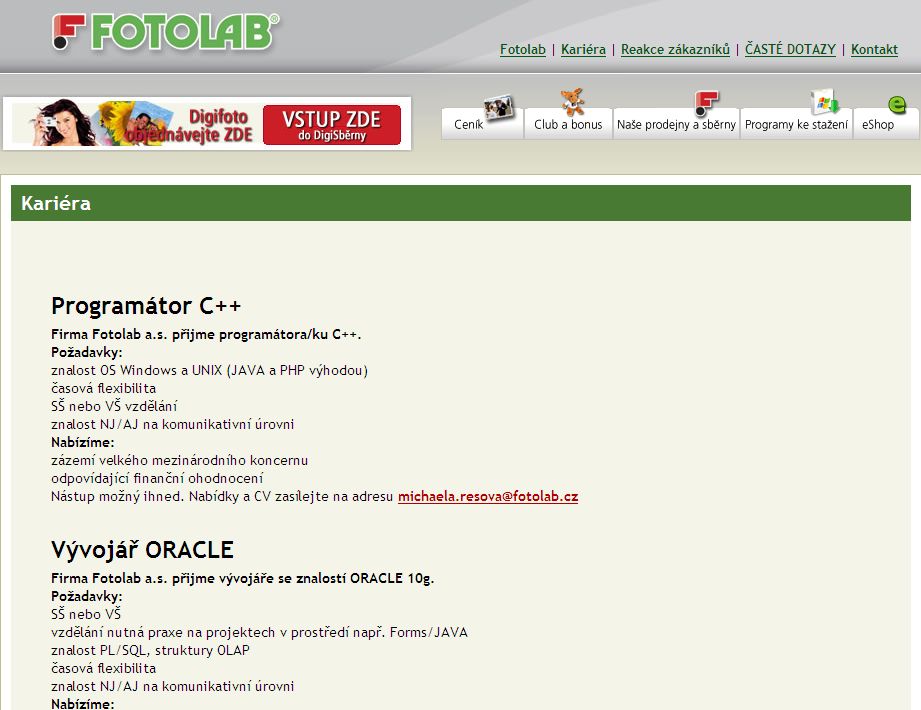Image resolution: width=921 pixels, height=710 pixels.
Task: Click the woman with camera banner photo
Action: coord(62,123)
